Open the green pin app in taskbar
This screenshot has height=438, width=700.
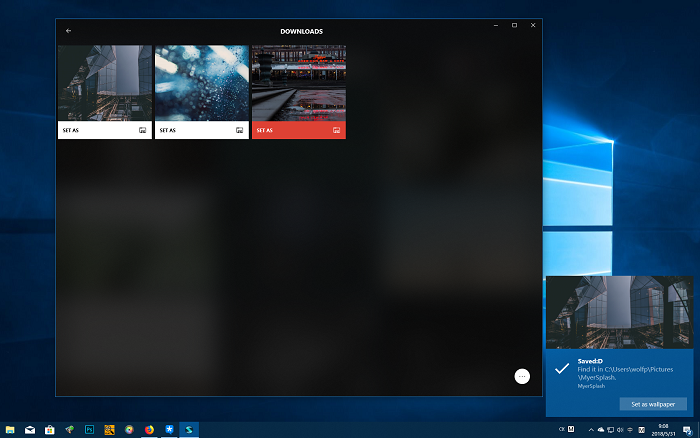pos(70,430)
